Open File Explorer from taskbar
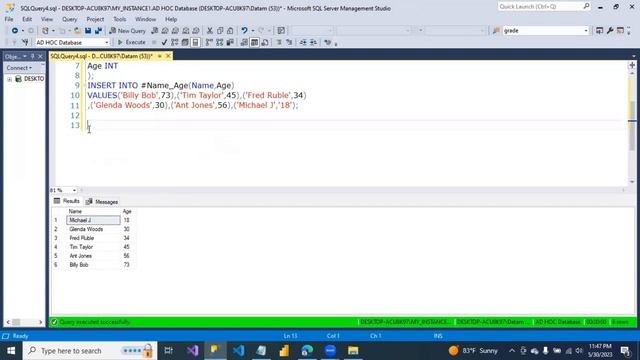The width and height of the screenshot is (640, 360). [353, 351]
